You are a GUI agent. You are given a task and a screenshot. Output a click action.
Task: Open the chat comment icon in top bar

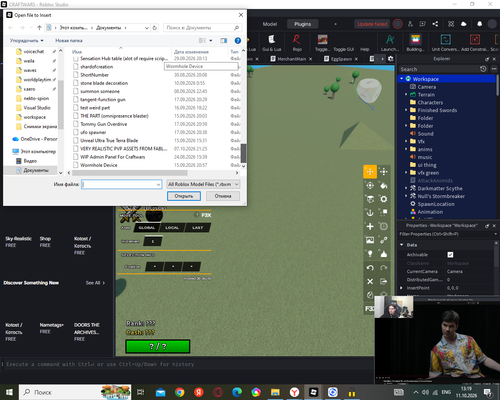pos(423,24)
